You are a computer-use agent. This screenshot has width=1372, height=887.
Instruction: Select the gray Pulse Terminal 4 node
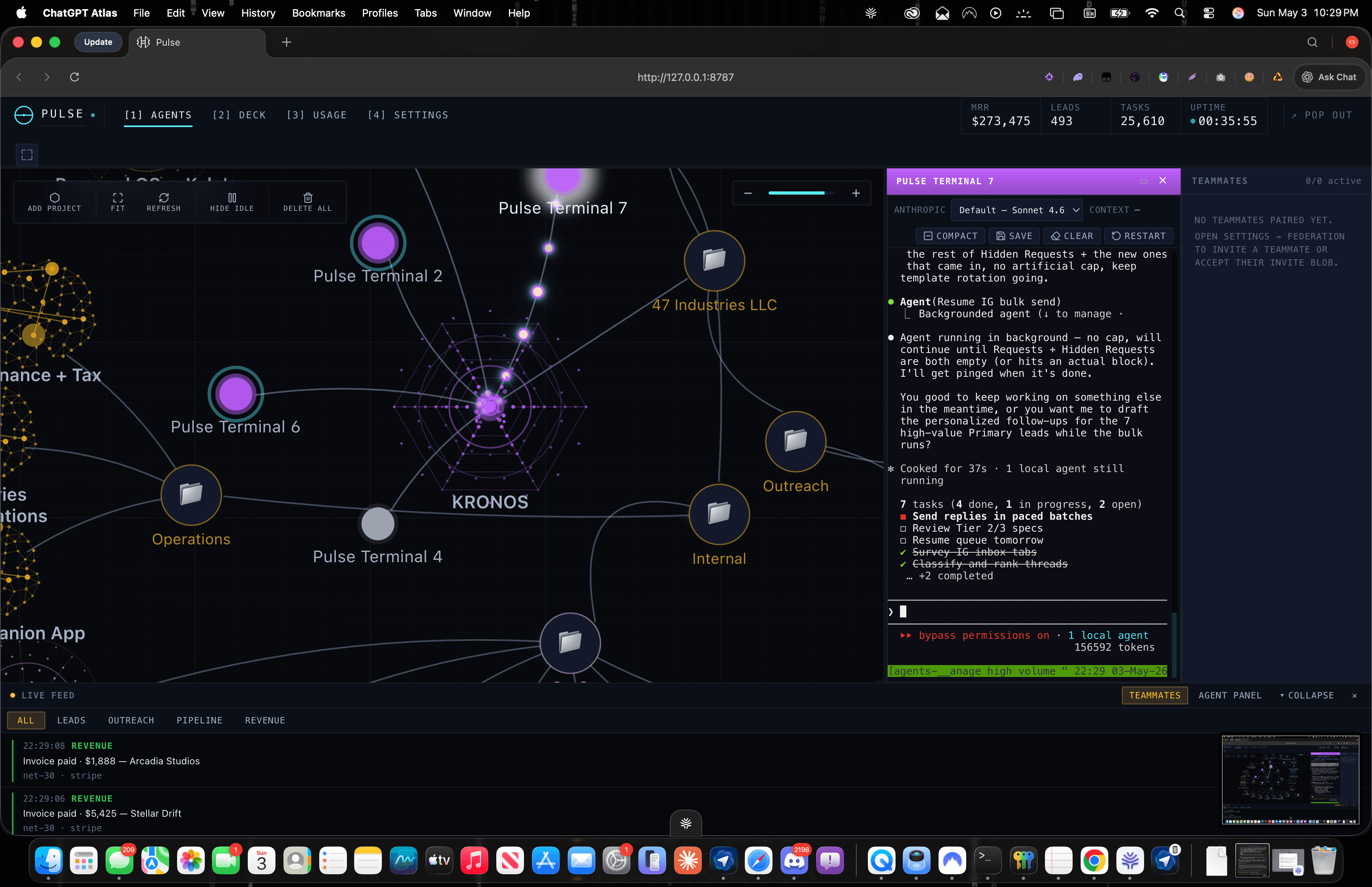pyautogui.click(x=378, y=524)
